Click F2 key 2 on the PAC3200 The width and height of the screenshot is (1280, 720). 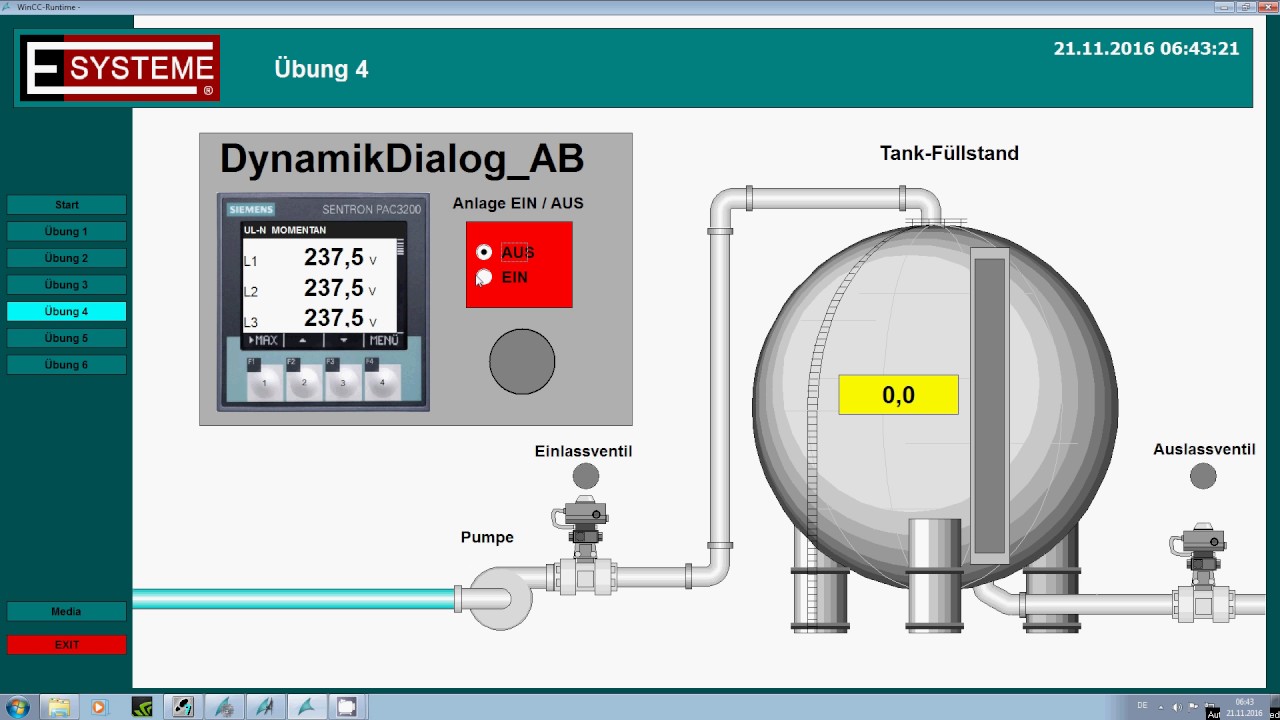tap(304, 382)
